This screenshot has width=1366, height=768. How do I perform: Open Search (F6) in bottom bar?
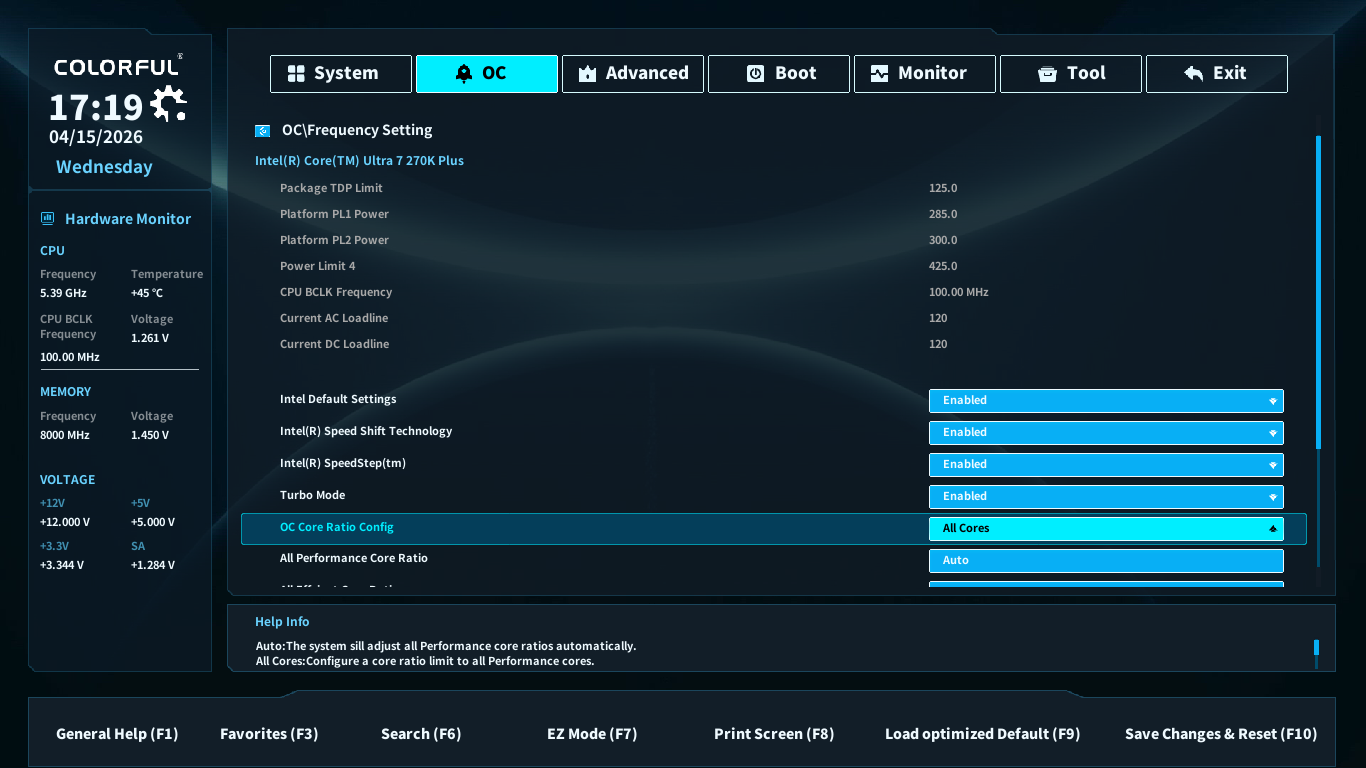[x=420, y=734]
